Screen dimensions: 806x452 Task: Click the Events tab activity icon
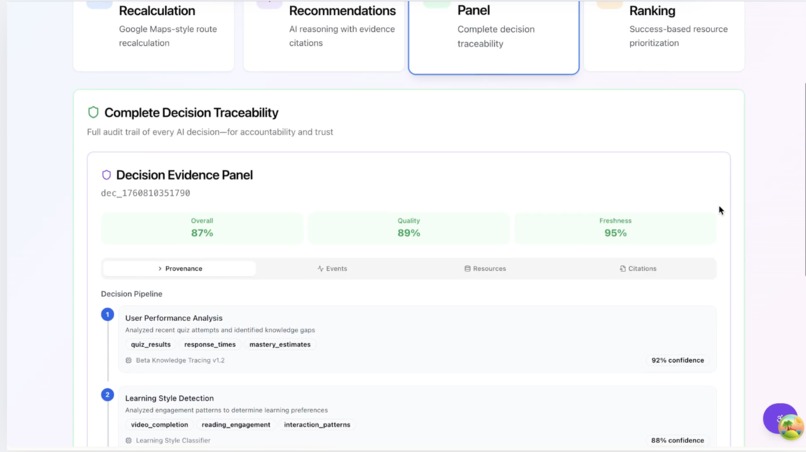[x=320, y=268]
